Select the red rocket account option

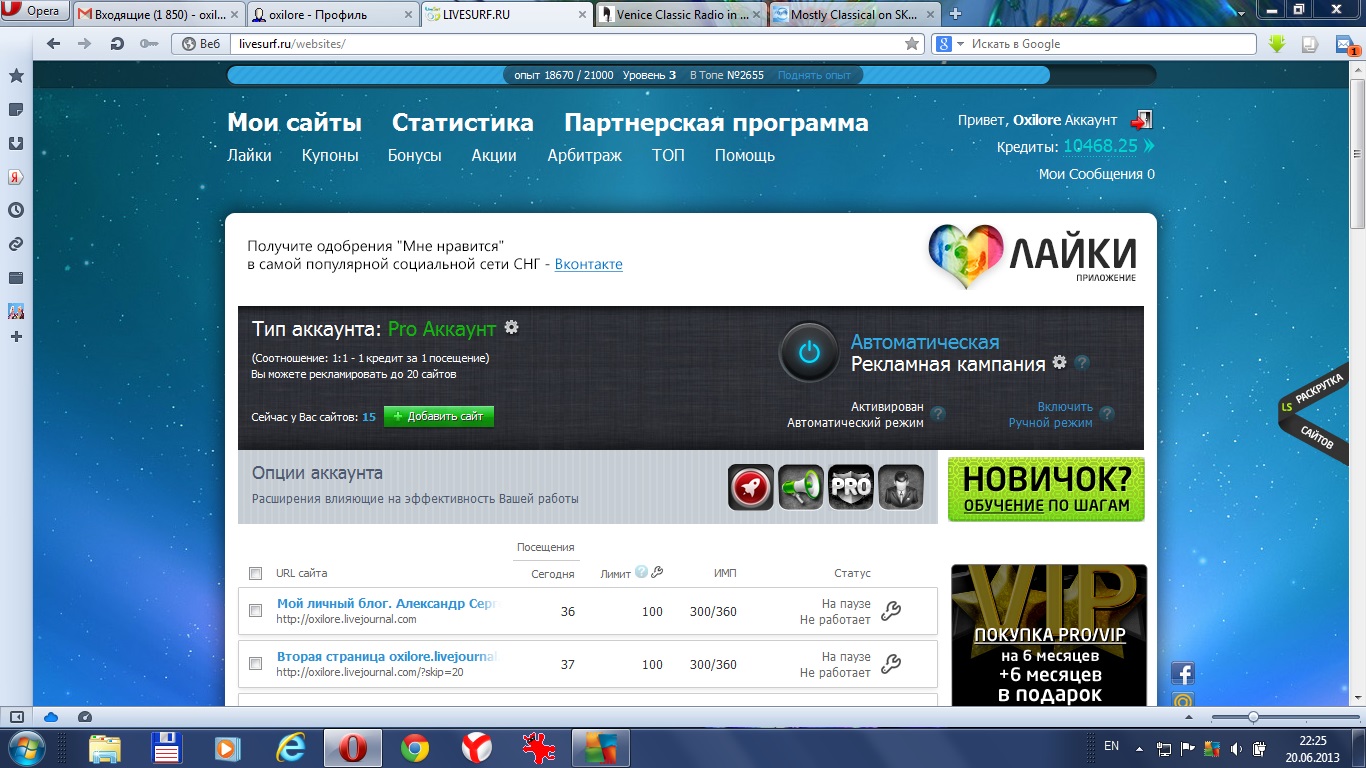tap(751, 487)
